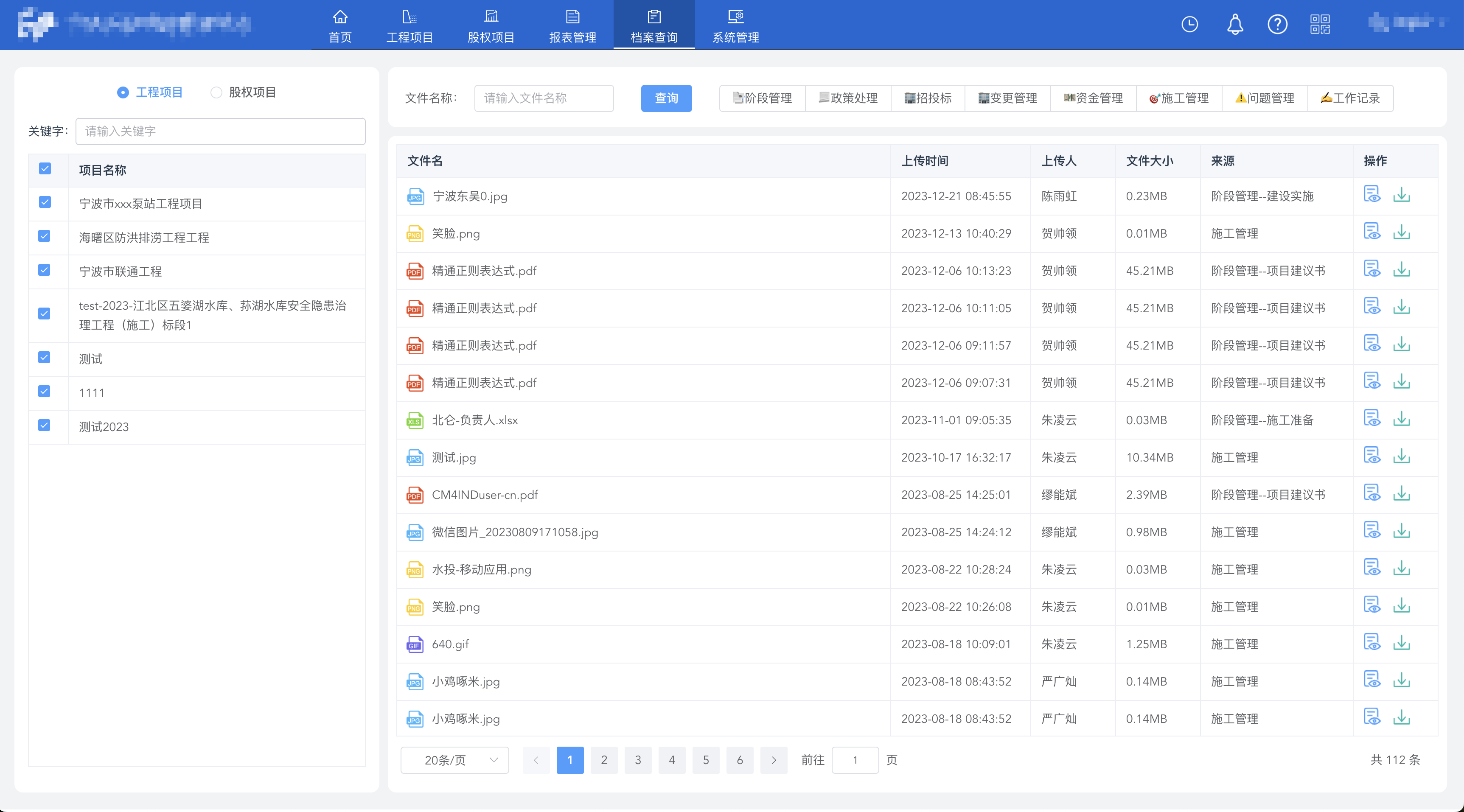This screenshot has height=812, width=1464.
Task: Uncheck the 测试 project checkbox
Action: (44, 357)
